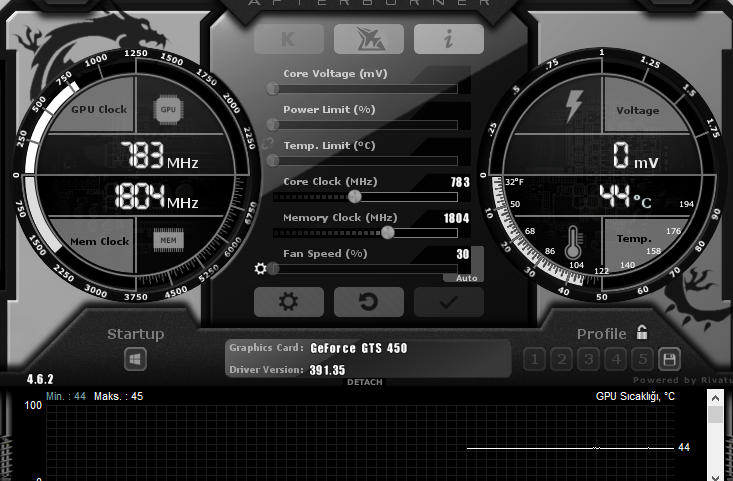The width and height of the screenshot is (733, 481).
Task: Open the information (i) panel
Action: [x=449, y=39]
